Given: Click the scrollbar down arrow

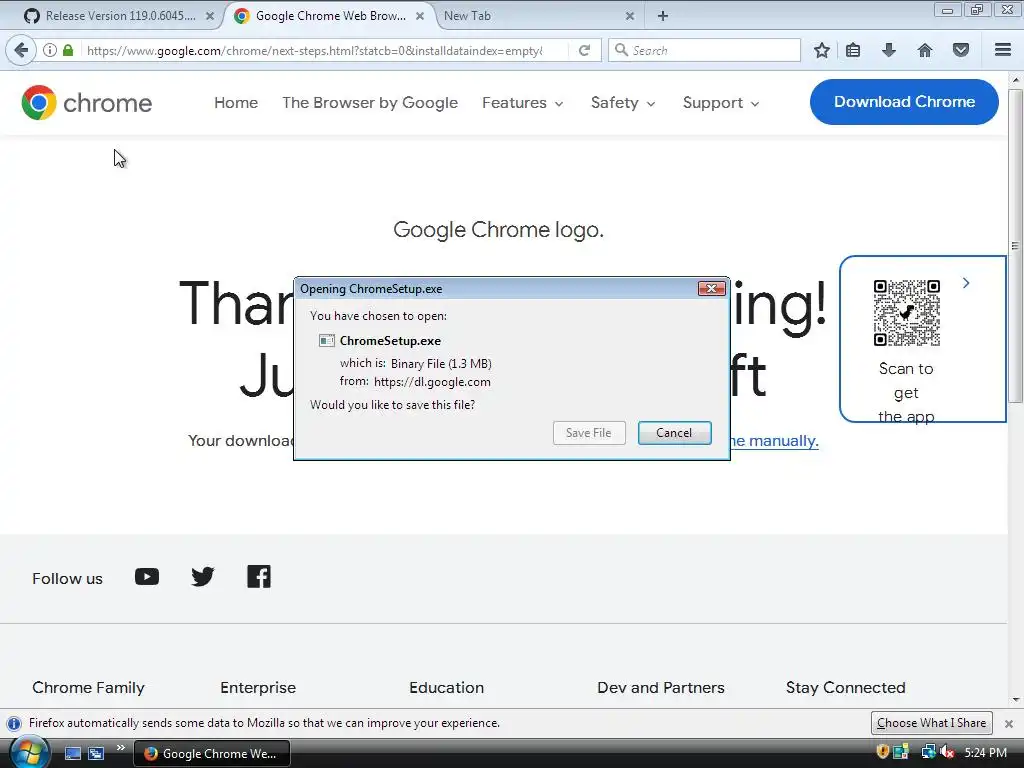Looking at the screenshot, I should click(x=1016, y=700).
